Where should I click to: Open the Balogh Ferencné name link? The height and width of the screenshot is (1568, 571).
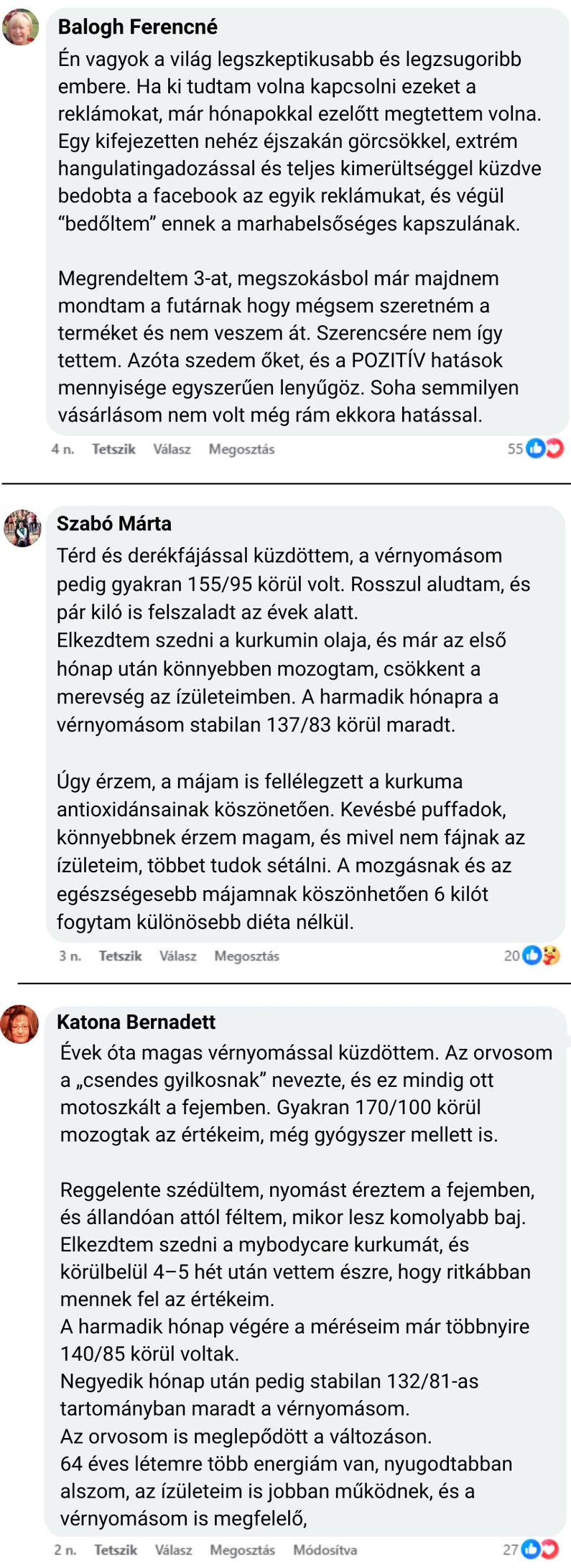coord(137,27)
